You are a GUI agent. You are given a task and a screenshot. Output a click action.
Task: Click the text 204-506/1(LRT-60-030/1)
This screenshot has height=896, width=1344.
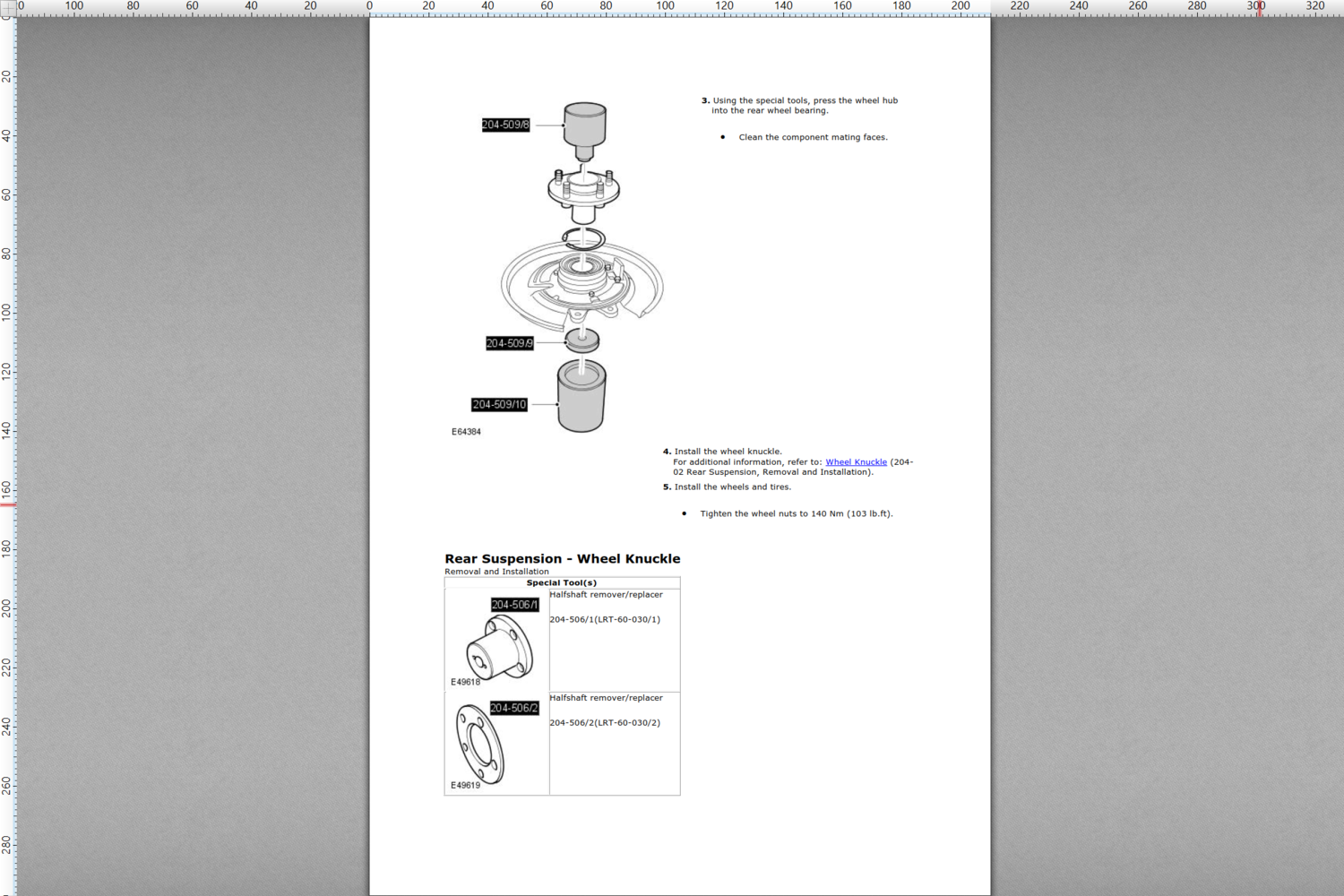click(605, 619)
